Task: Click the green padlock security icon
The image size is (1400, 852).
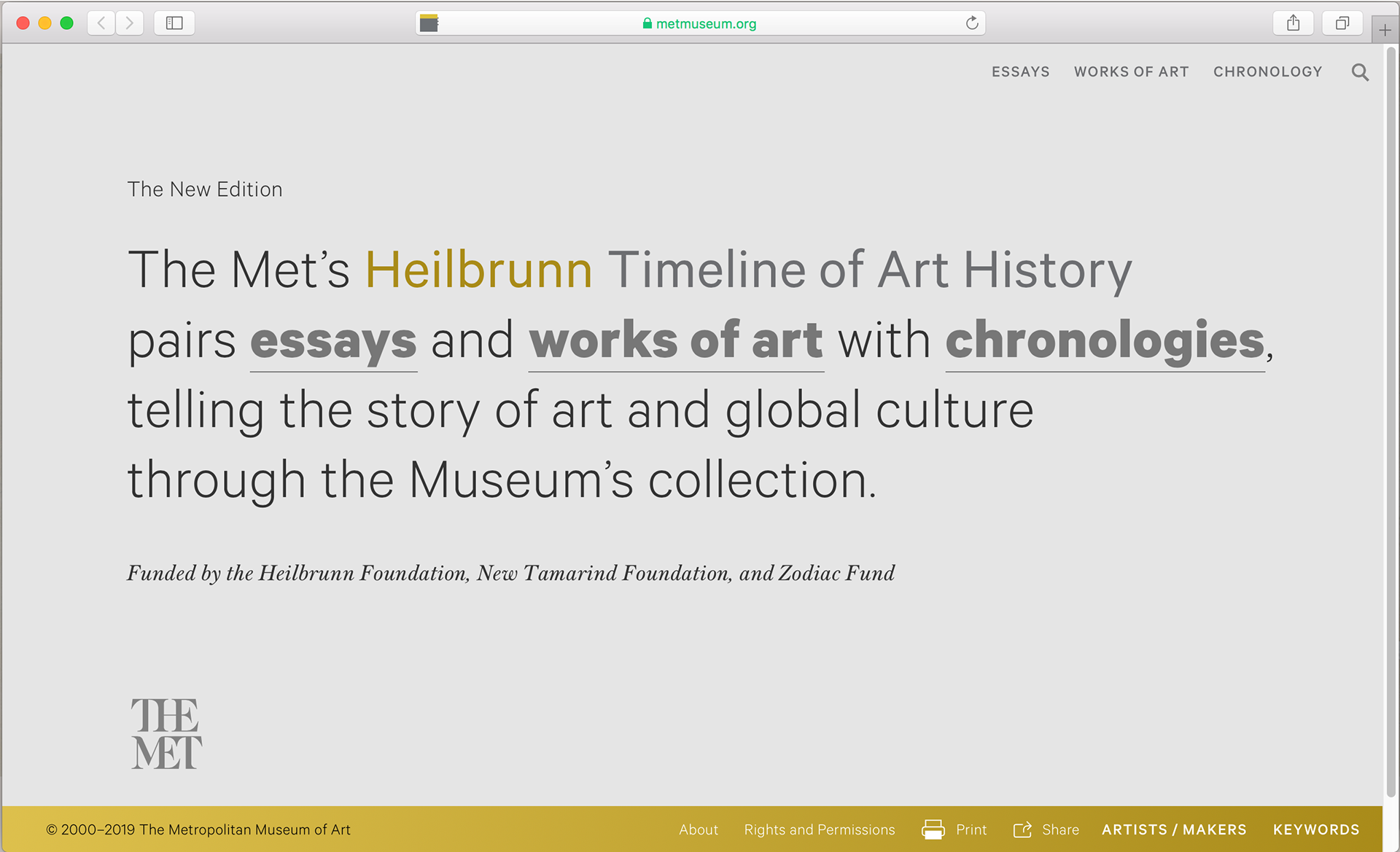Action: pyautogui.click(x=647, y=23)
